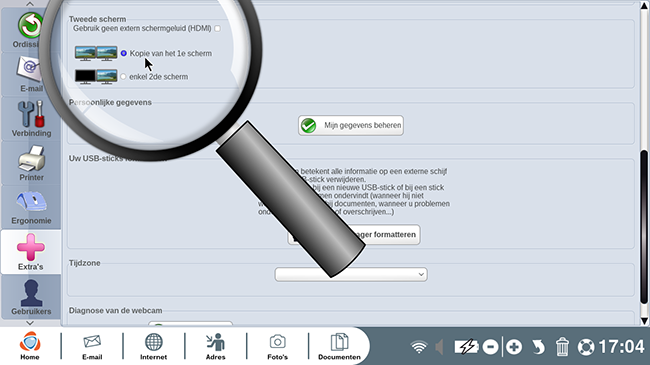Expand sidebar downward with the bottom chevron
Image resolution: width=650 pixels, height=365 pixels.
coord(30,323)
